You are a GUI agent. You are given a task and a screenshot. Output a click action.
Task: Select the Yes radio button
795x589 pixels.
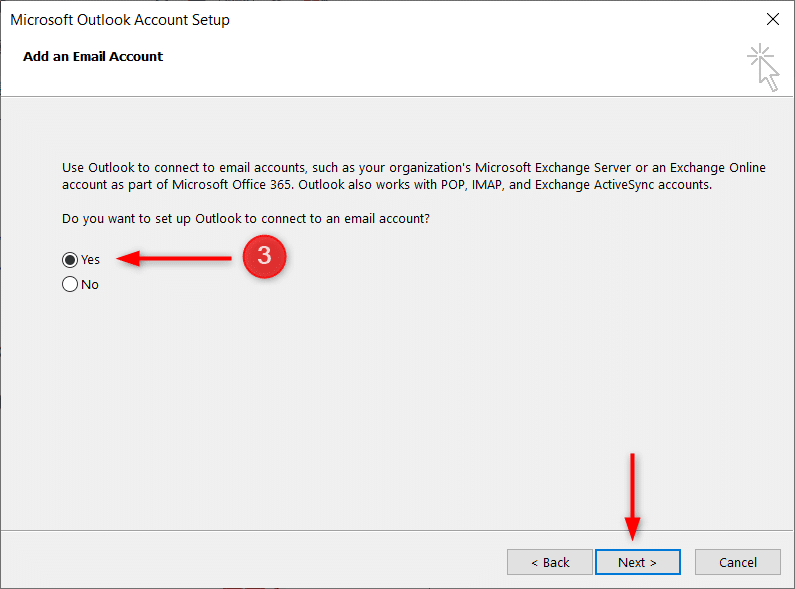click(70, 259)
